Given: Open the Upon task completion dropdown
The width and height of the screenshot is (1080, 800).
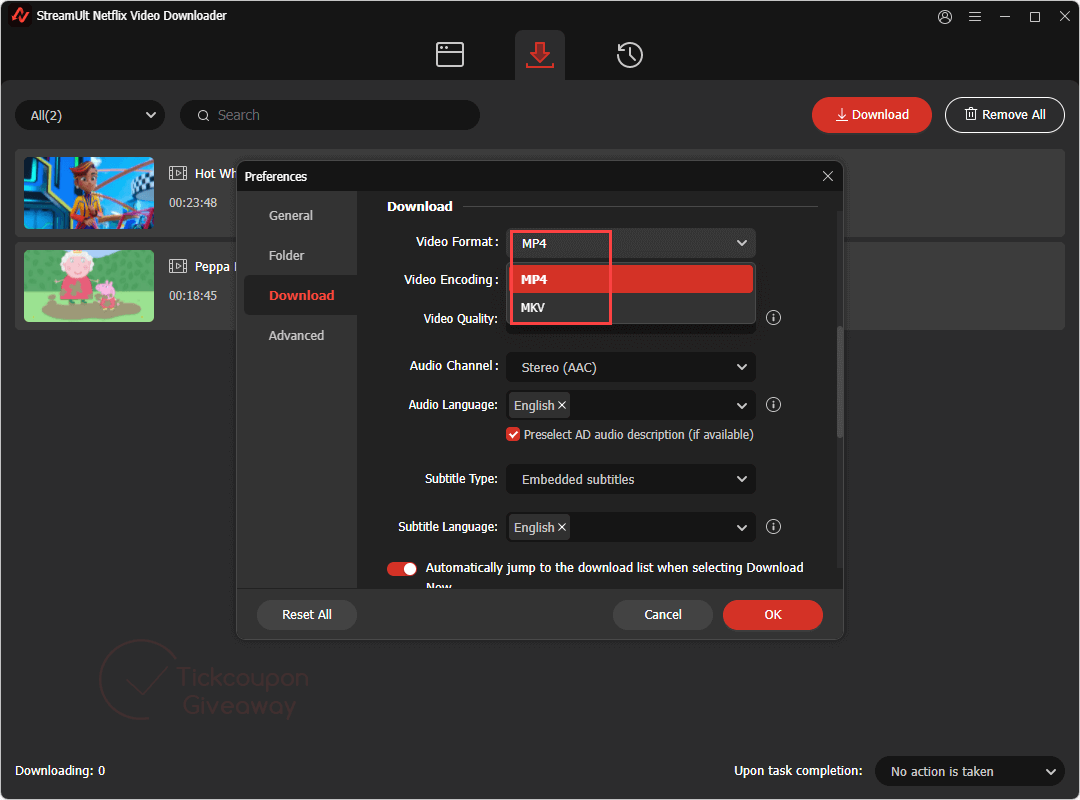Looking at the screenshot, I should (x=970, y=771).
